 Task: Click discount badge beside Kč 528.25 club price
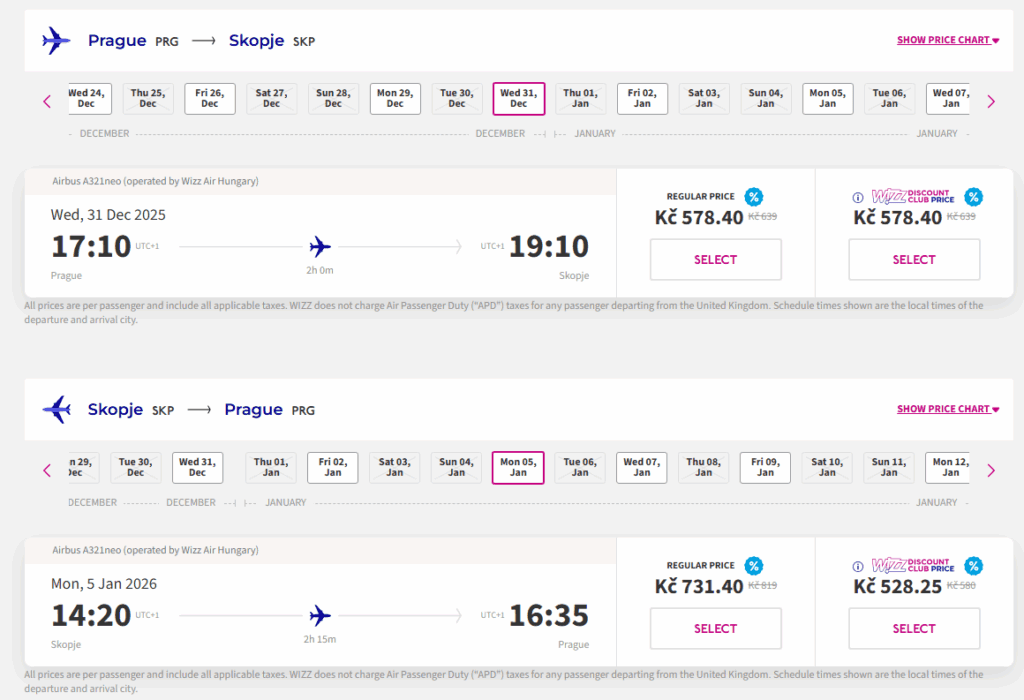pos(973,566)
